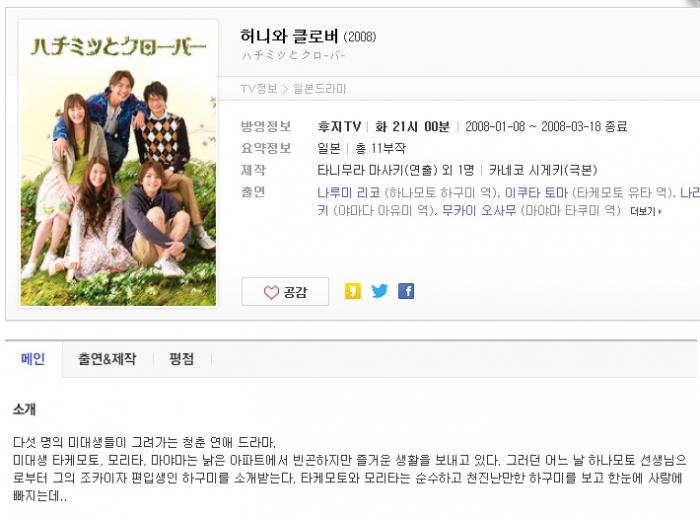Switch to the 출연&제작 tab
The width and height of the screenshot is (700, 519).
pos(107,359)
